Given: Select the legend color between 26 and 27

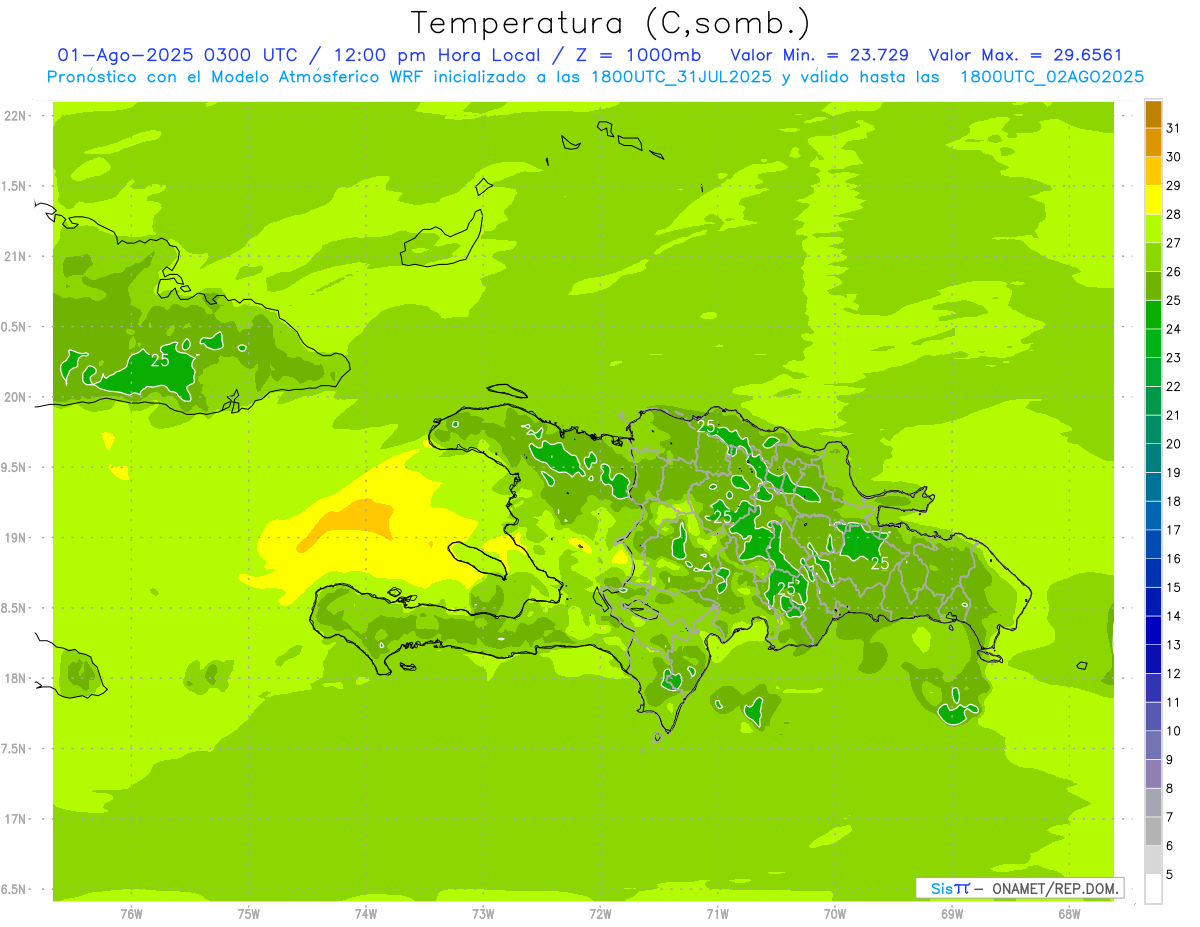Looking at the screenshot, I should (x=1153, y=257).
